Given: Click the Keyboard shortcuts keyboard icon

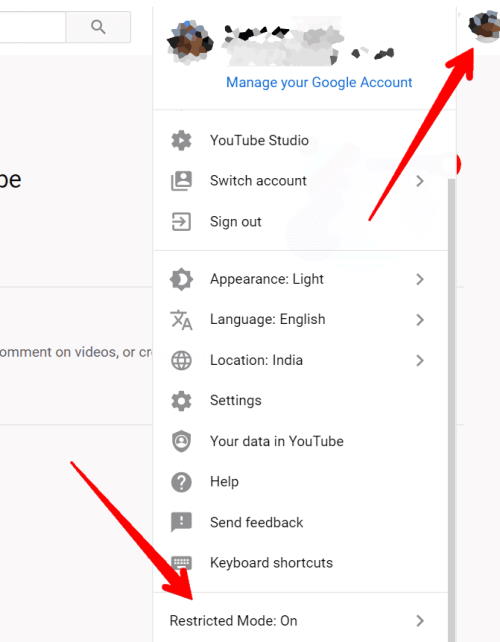Looking at the screenshot, I should [181, 563].
